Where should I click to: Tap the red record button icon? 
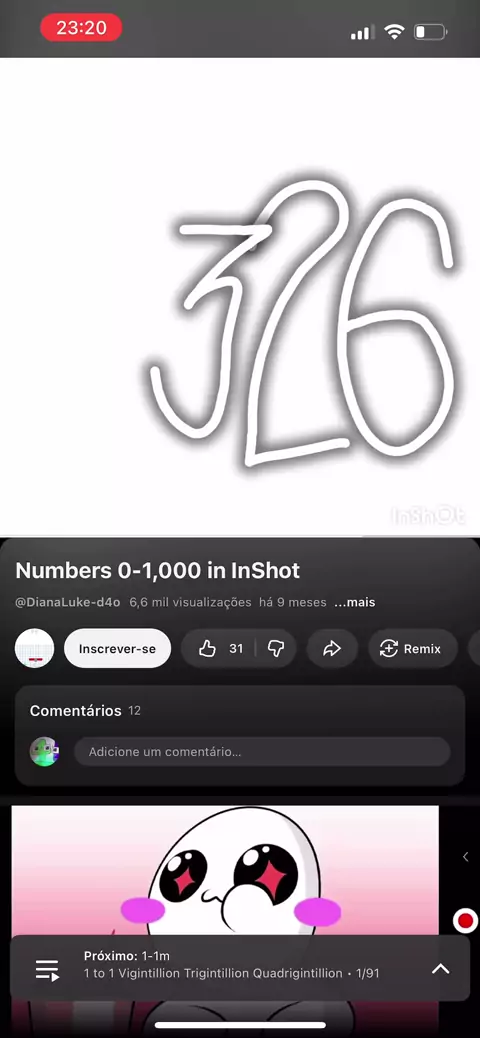(x=465, y=920)
